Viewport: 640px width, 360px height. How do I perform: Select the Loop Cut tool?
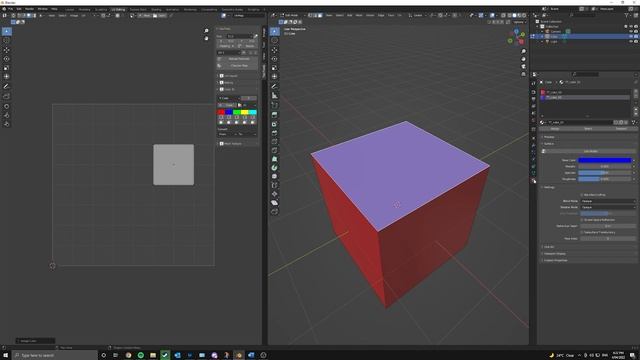pos(275,142)
